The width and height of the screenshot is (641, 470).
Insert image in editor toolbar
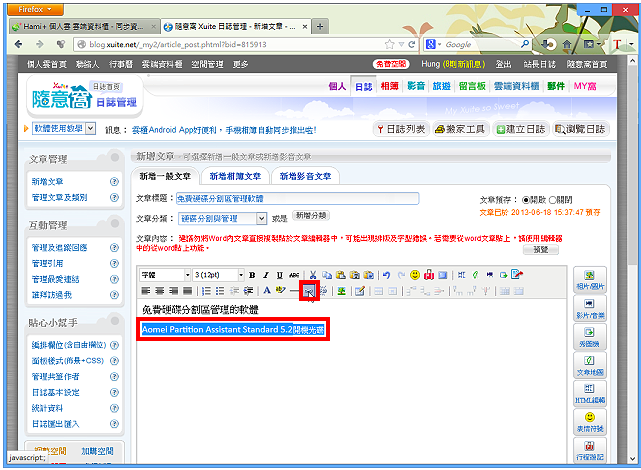pyautogui.click(x=342, y=291)
